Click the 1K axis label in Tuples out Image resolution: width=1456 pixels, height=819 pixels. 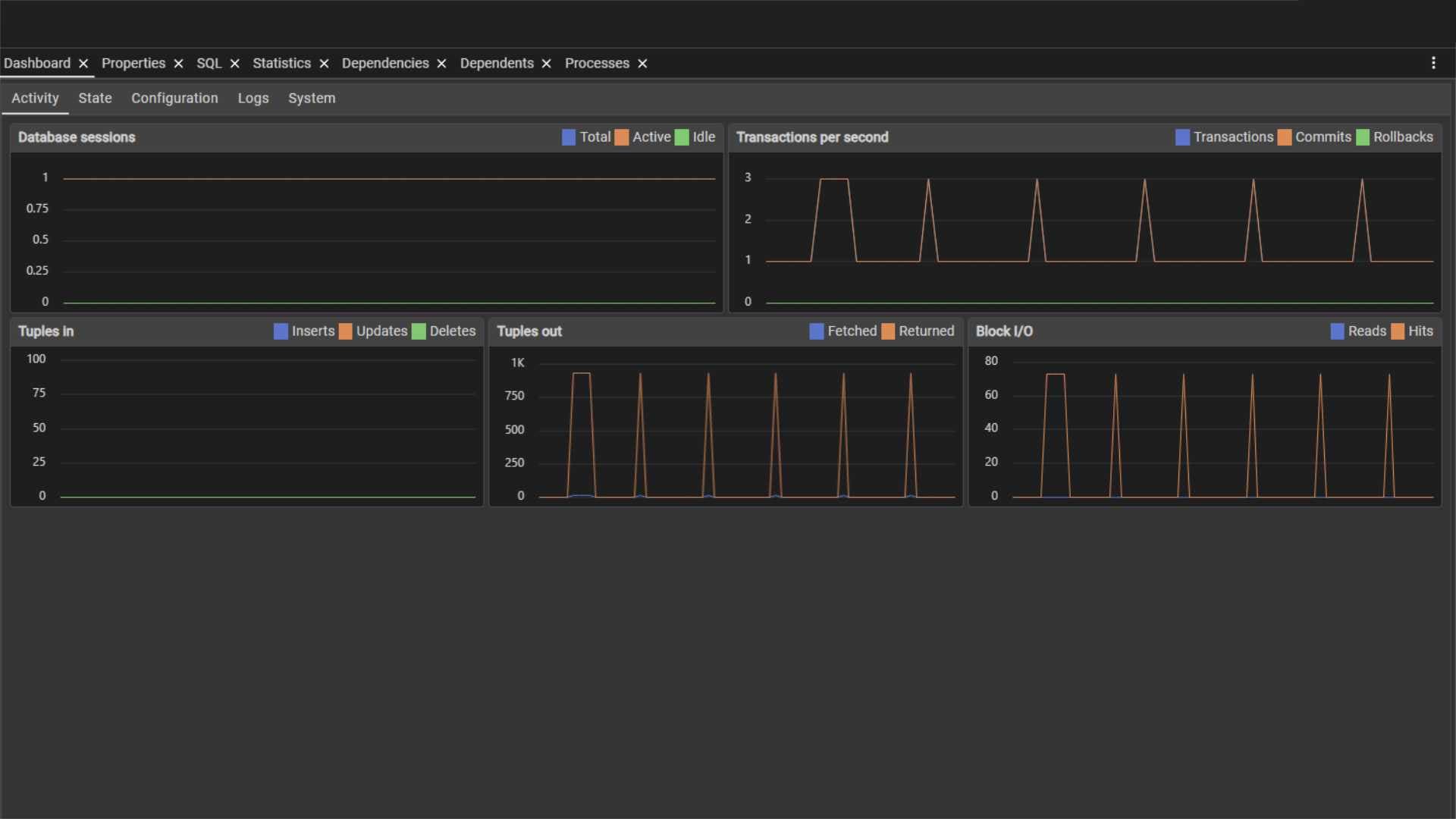tap(517, 363)
